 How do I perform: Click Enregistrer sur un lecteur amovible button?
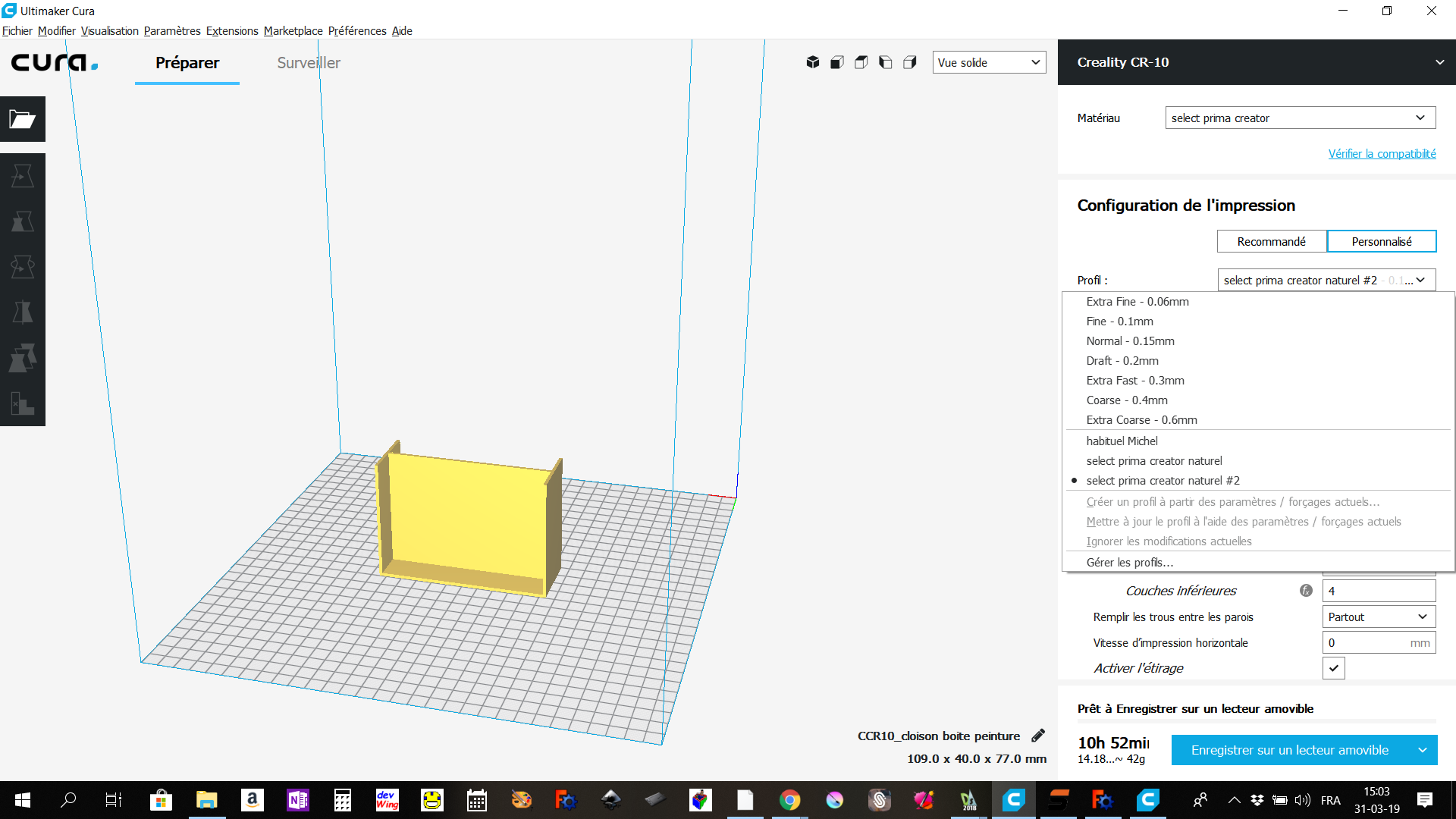point(1290,750)
